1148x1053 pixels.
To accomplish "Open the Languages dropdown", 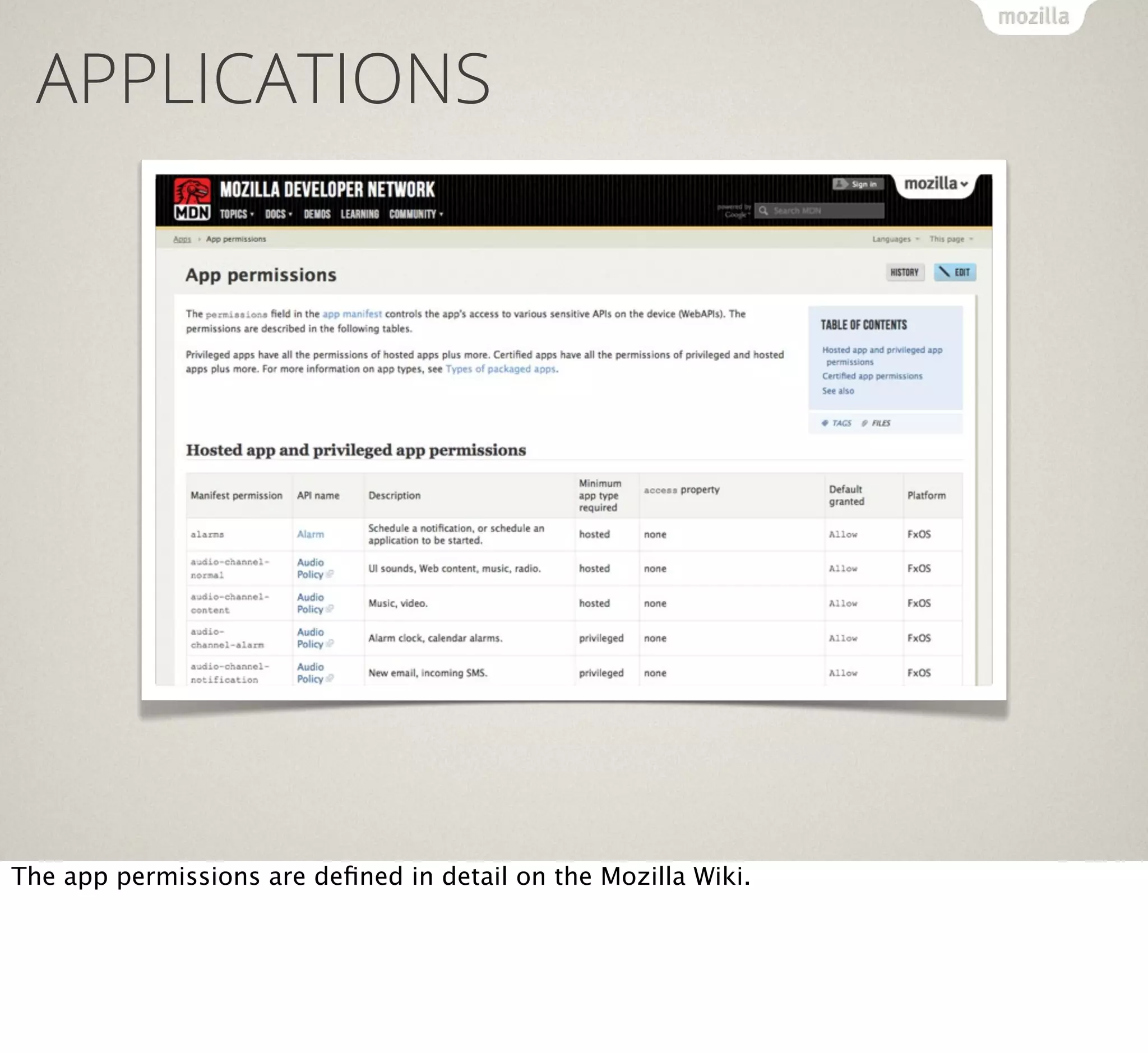I will (896, 239).
